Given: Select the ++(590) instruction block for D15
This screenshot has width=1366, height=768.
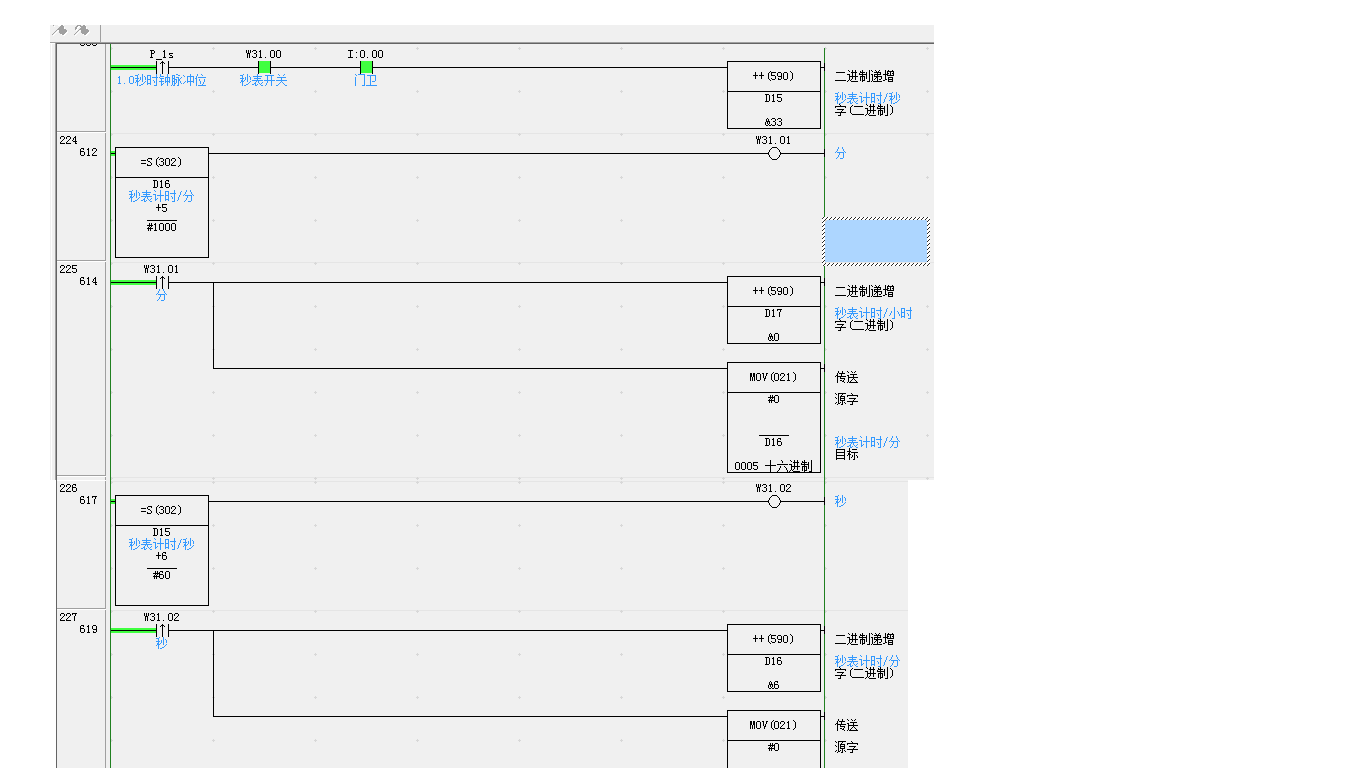Looking at the screenshot, I should click(x=773, y=95).
